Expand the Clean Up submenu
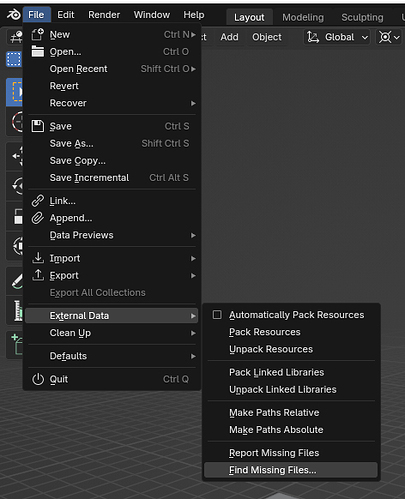 click(112, 333)
